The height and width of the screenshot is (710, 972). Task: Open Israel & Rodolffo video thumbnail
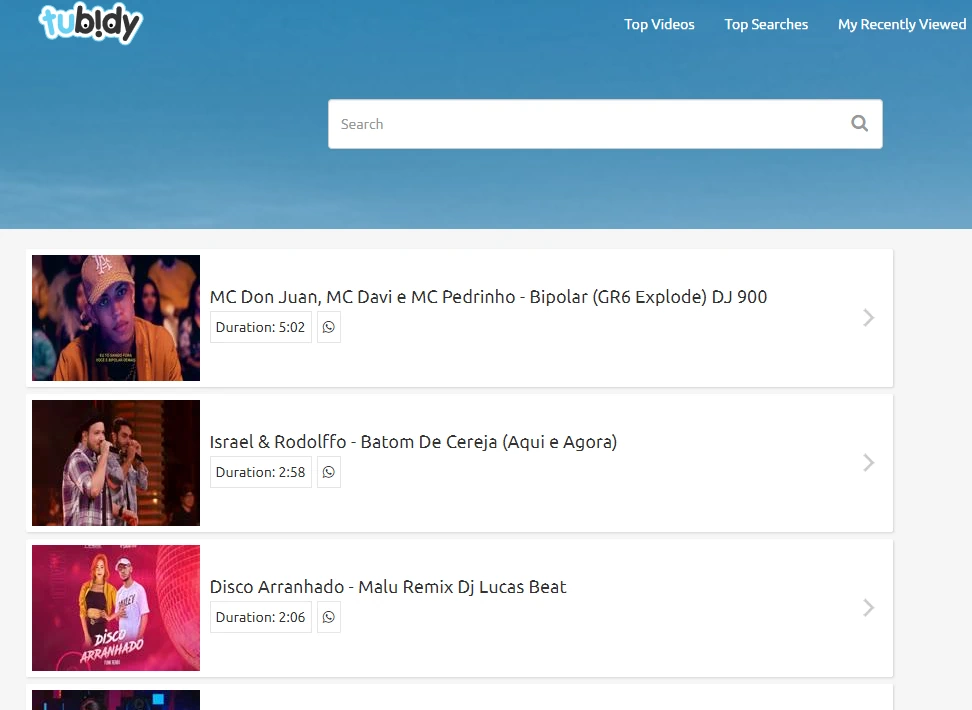[x=116, y=463]
